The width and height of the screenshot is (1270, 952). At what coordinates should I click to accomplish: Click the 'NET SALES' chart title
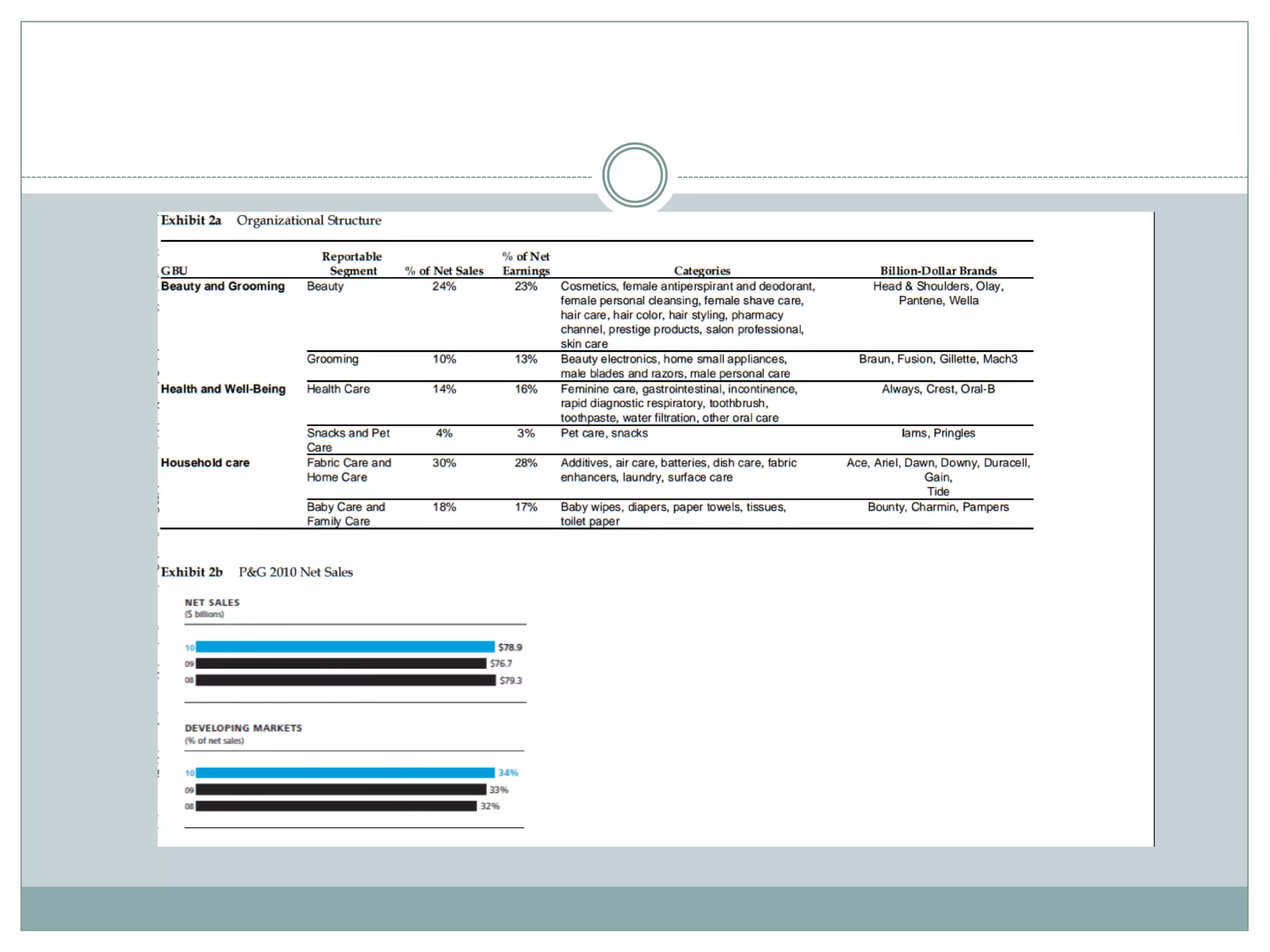tap(212, 602)
